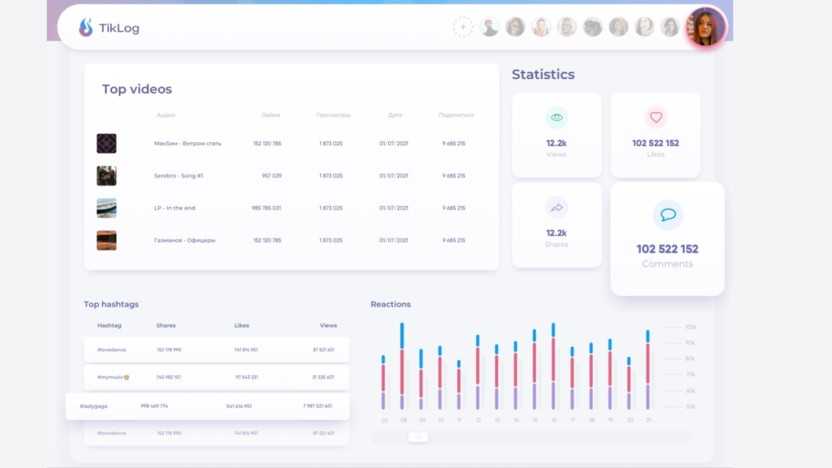Sort hashtags by Likes column header
Viewport: 832px width, 468px height.
click(242, 325)
